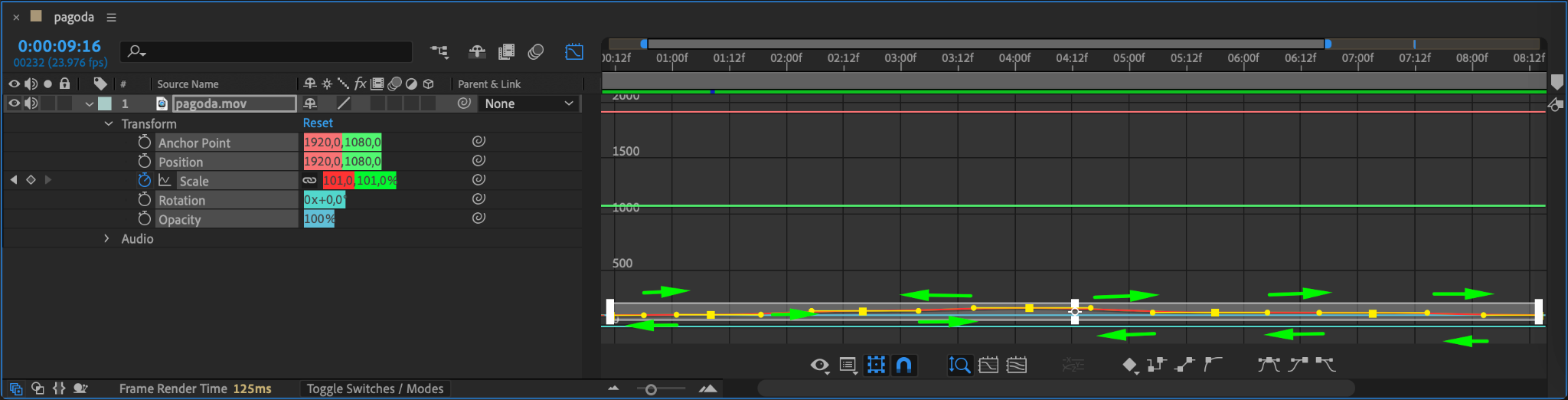Viewport: 1568px width, 400px height.
Task: Toggle lock switch box for pagoda.mov
Action: pos(64,103)
